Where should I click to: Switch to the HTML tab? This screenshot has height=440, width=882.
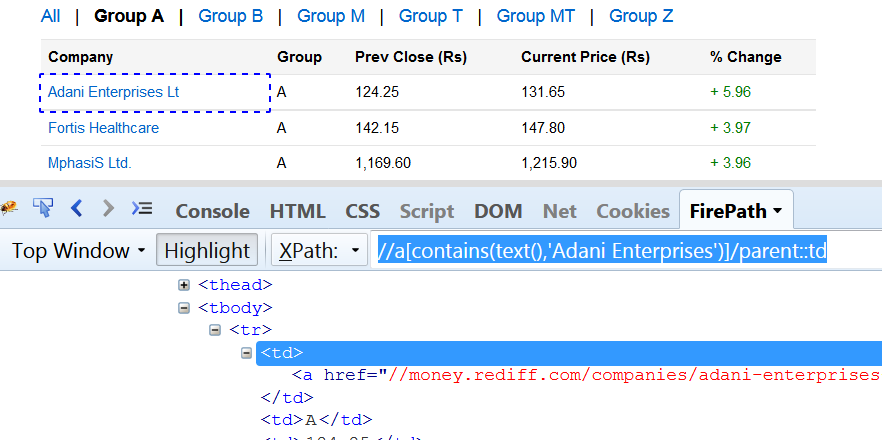click(x=298, y=212)
